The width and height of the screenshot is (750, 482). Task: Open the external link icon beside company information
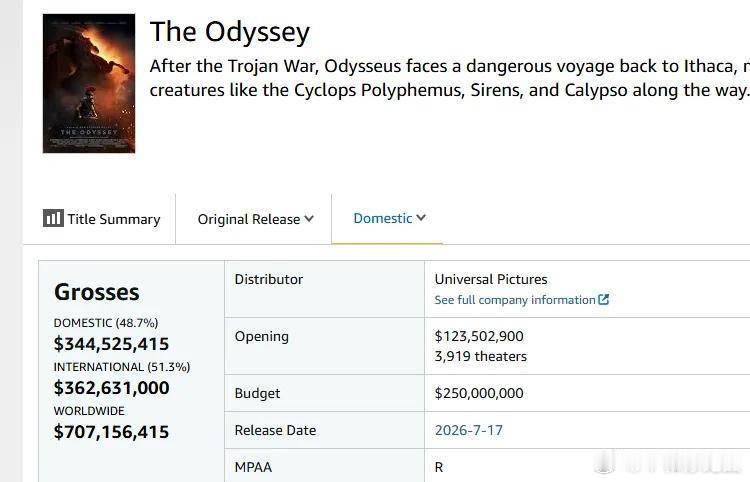[604, 299]
